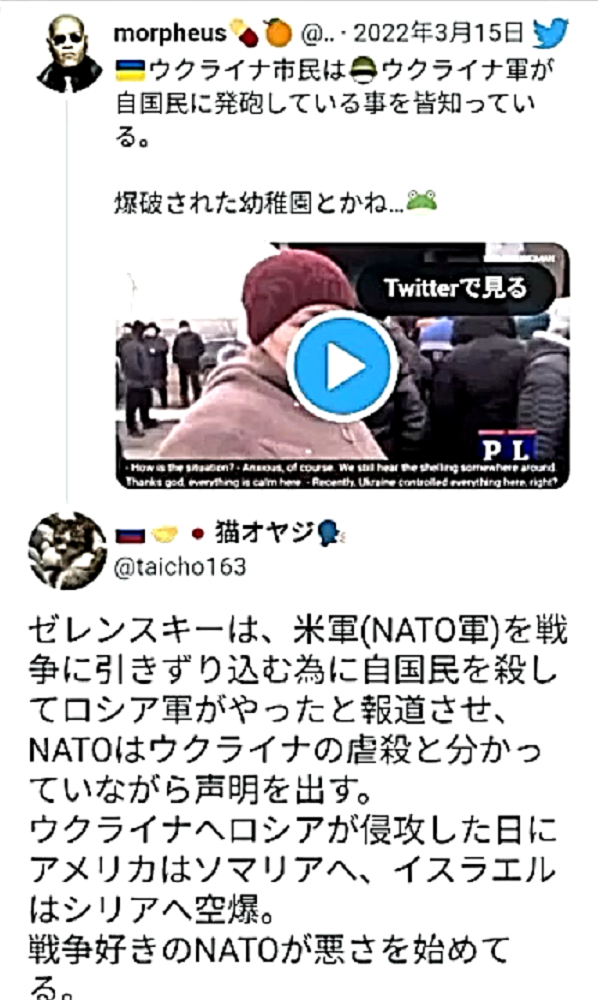Click the frog emoji in tweet
The image size is (598, 1000).
click(x=421, y=201)
